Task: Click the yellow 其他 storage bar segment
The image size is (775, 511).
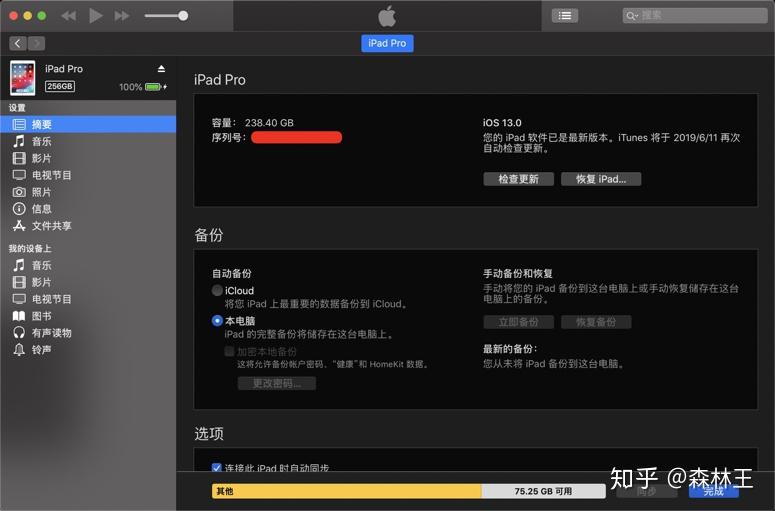Action: point(346,491)
